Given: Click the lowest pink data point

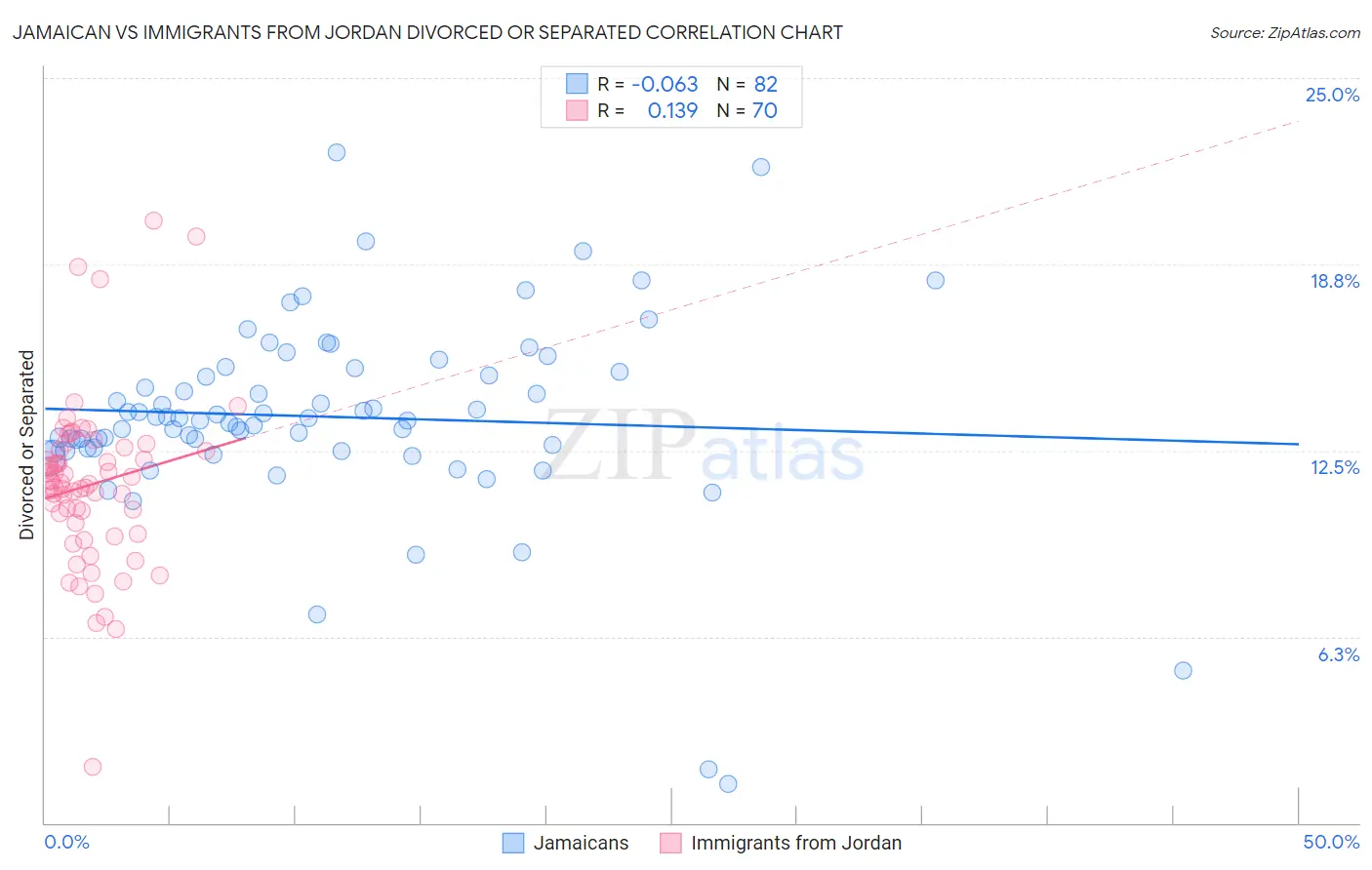Looking at the screenshot, I should point(93,767).
